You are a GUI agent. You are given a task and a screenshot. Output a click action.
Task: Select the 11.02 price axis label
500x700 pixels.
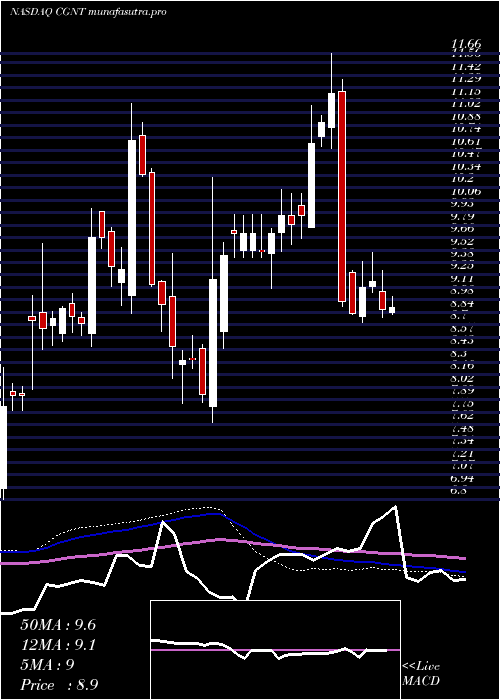pos(466,104)
